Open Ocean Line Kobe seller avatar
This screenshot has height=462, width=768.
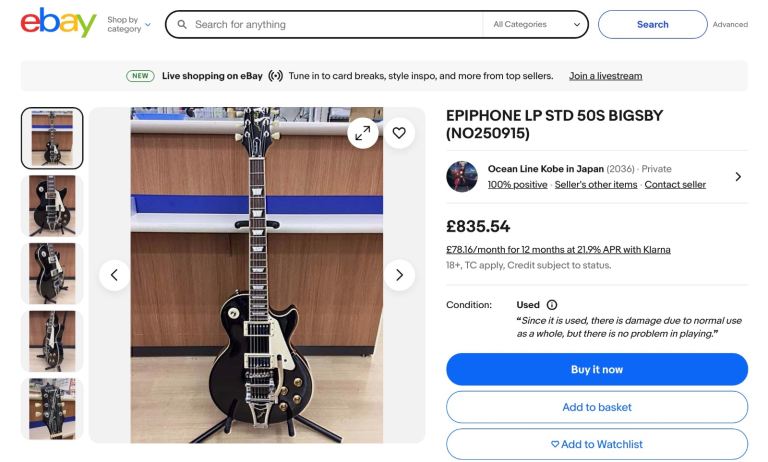(461, 177)
